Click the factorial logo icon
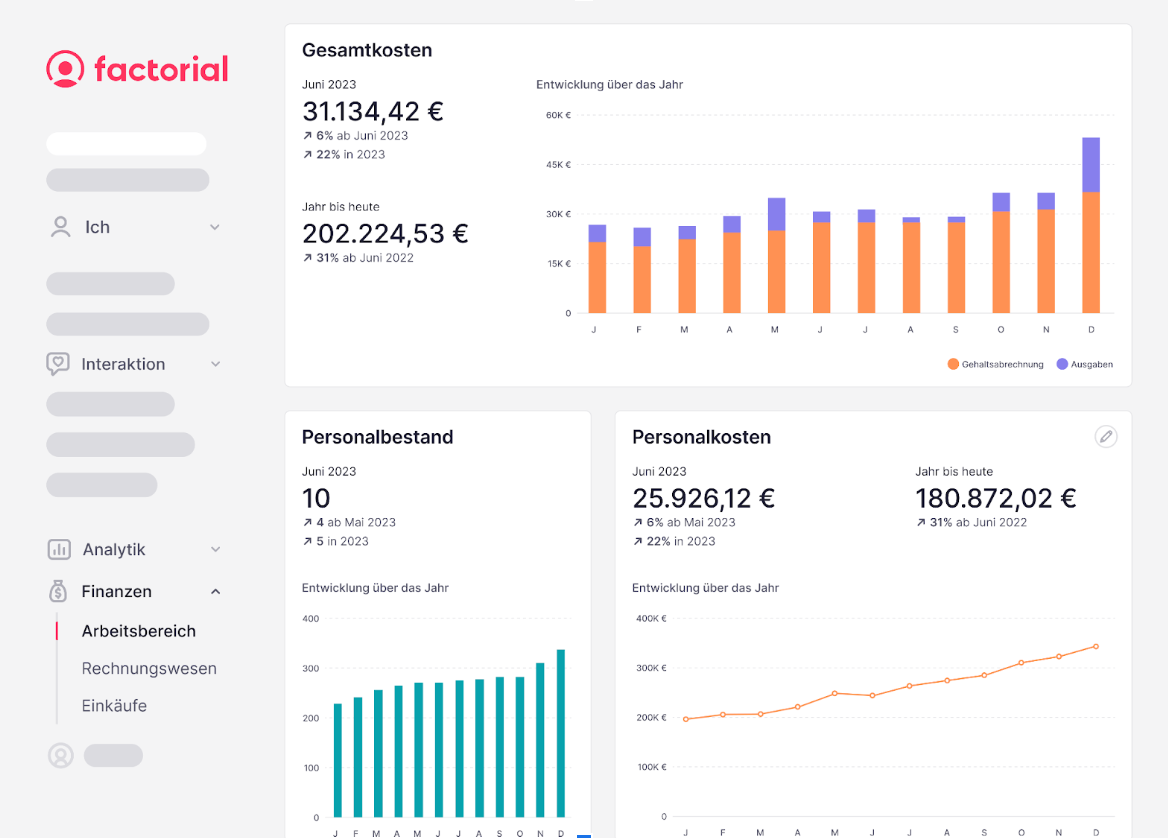The width and height of the screenshot is (1168, 838). point(65,69)
